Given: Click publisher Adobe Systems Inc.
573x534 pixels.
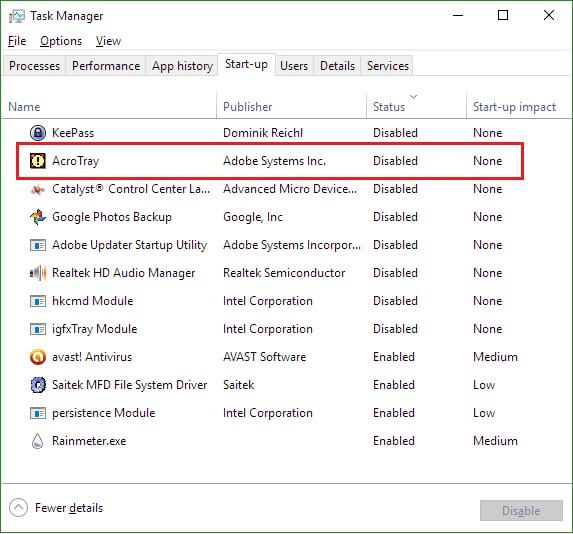Looking at the screenshot, I should [274, 161].
